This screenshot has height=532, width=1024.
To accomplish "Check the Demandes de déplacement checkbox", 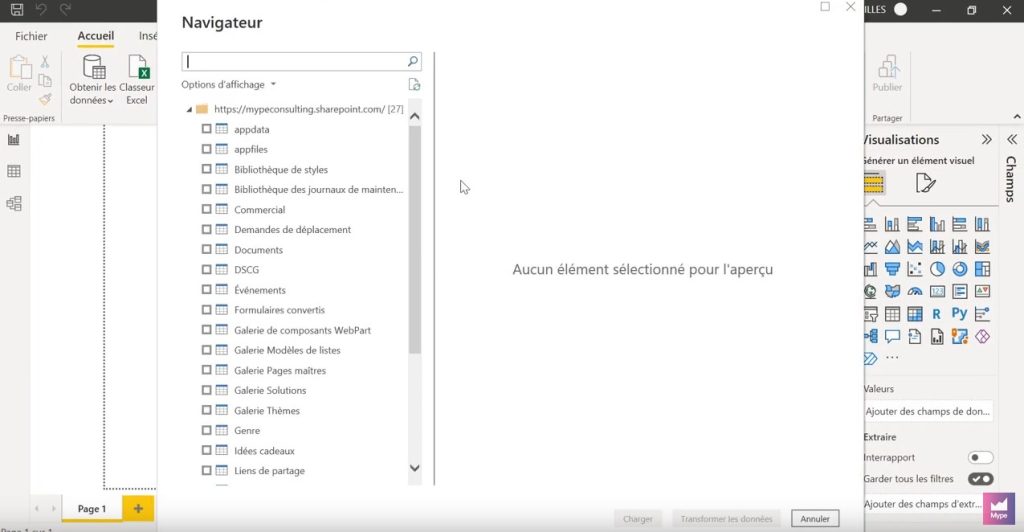I will [206, 230].
